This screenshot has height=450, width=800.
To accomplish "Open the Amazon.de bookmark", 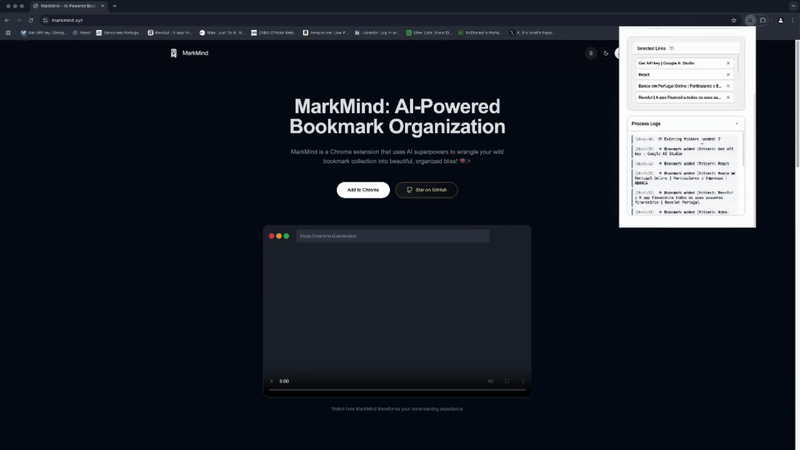I will [325, 33].
